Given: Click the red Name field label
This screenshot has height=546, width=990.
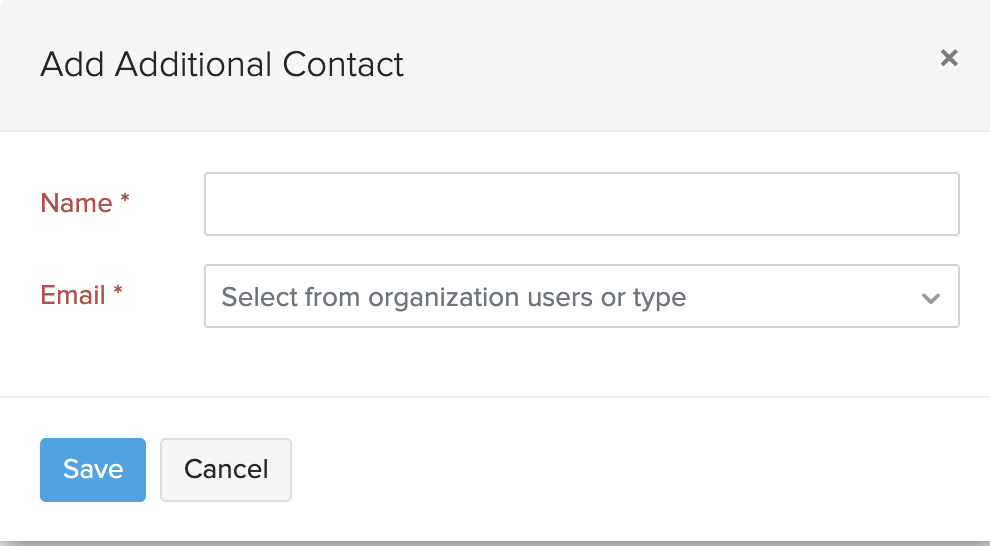Looking at the screenshot, I should 76,203.
